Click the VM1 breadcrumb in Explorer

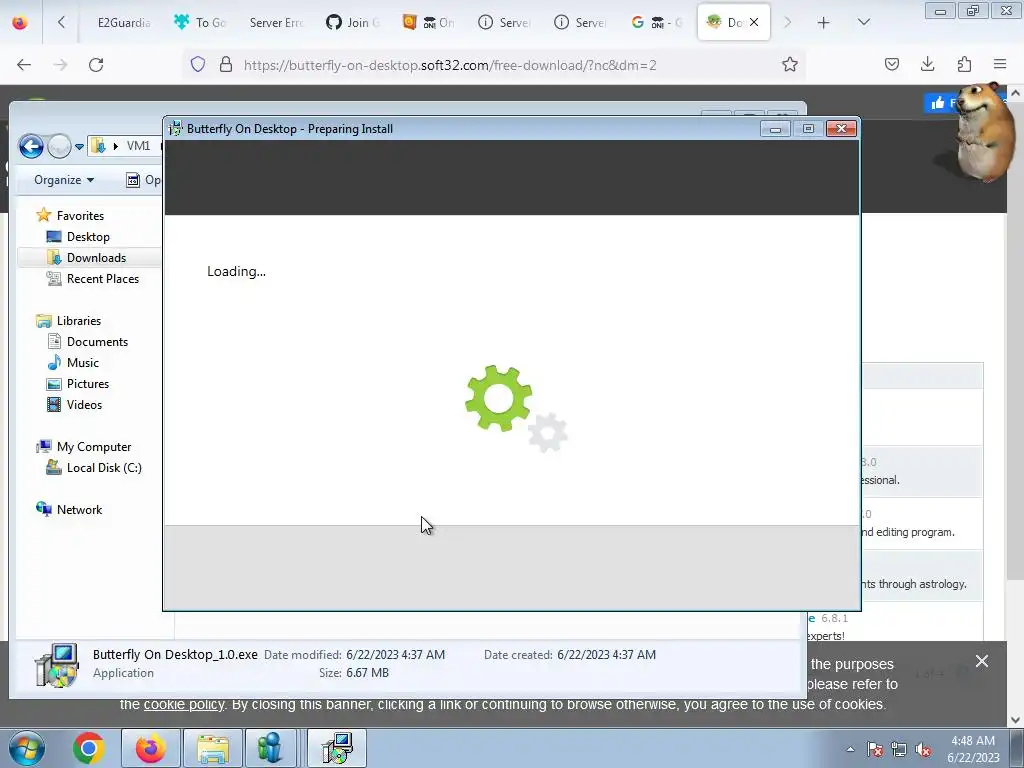pyautogui.click(x=138, y=146)
